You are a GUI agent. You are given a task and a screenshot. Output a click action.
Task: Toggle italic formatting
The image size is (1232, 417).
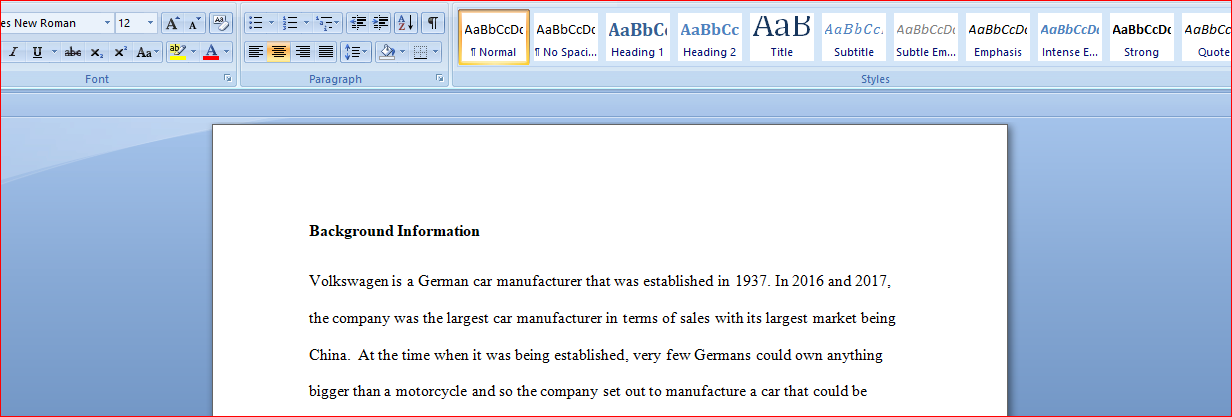(14, 52)
